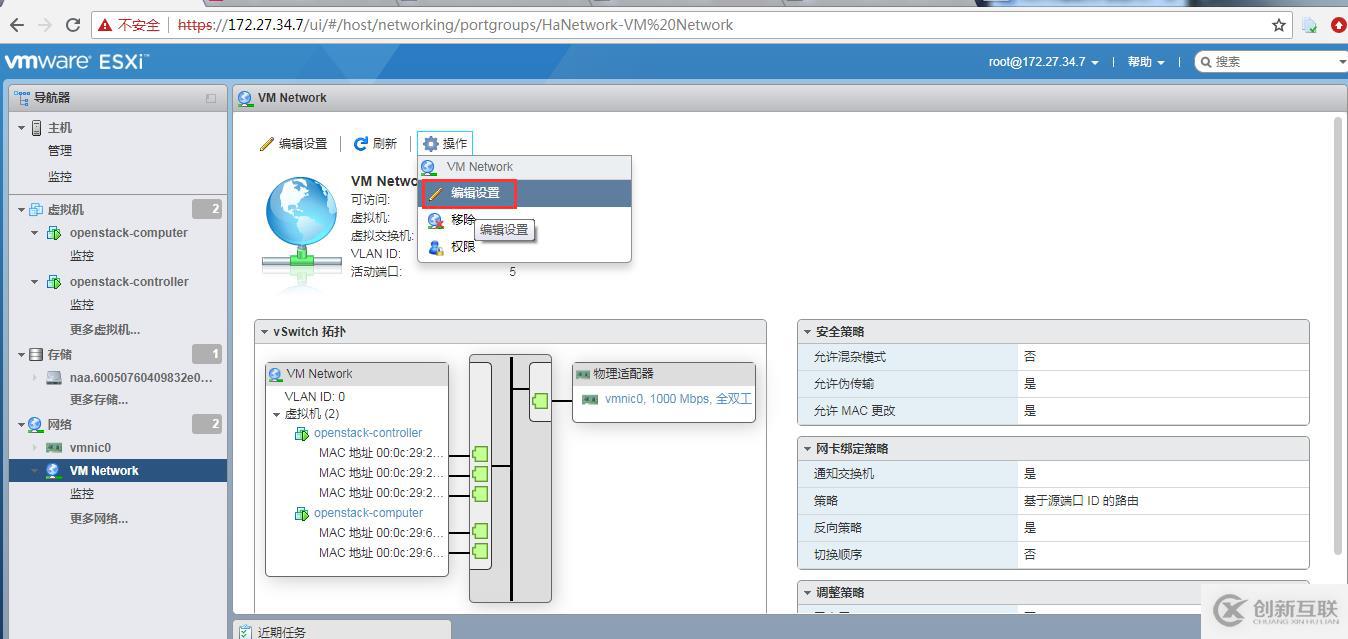
Task: Select 监控 under host in navigator
Action: (x=60, y=177)
